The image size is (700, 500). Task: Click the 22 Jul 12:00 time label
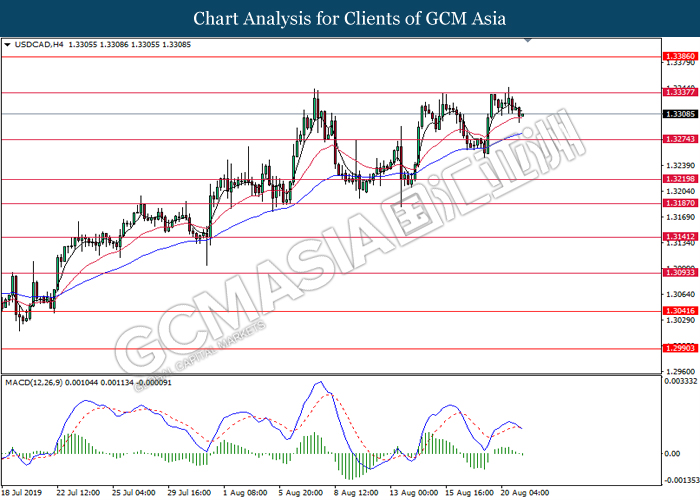78,493
